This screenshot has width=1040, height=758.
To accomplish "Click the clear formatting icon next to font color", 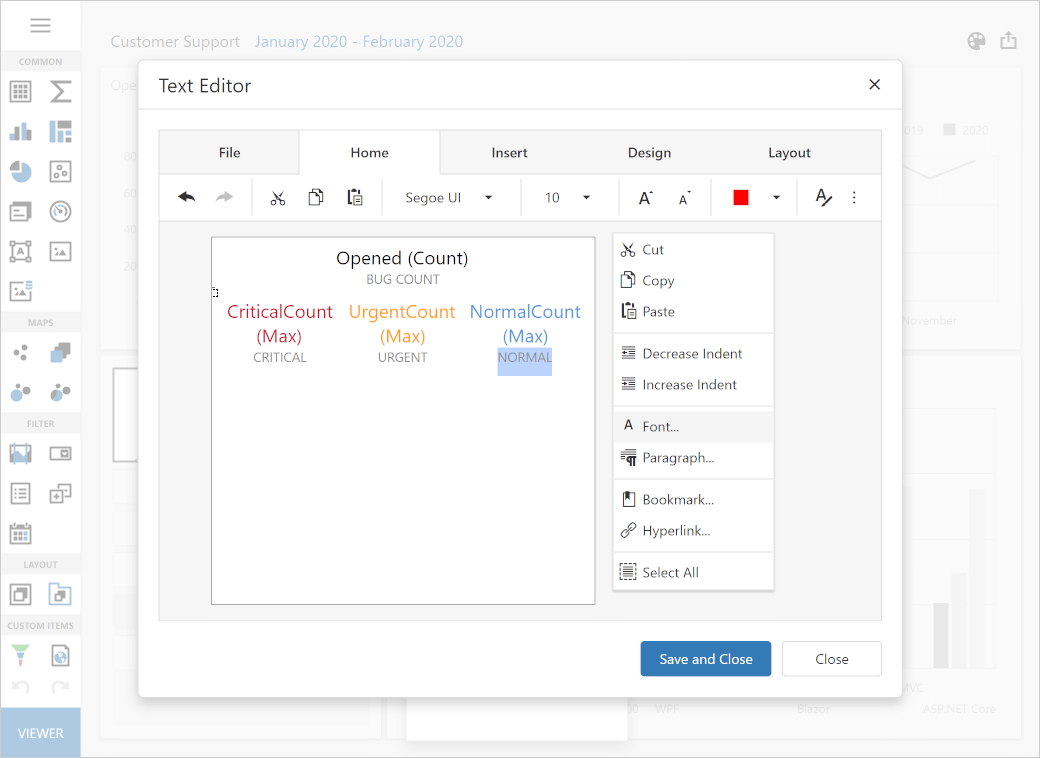I will pyautogui.click(x=822, y=197).
